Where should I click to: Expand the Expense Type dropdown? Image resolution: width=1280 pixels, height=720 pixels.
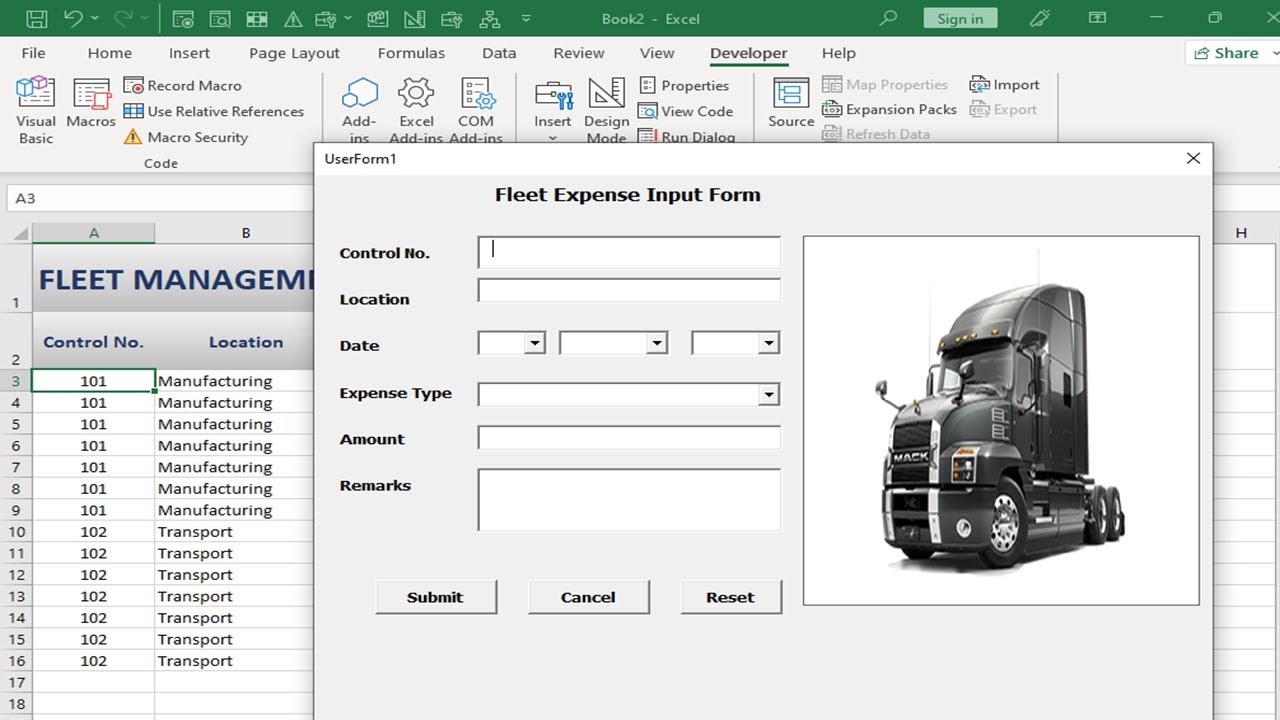point(768,394)
